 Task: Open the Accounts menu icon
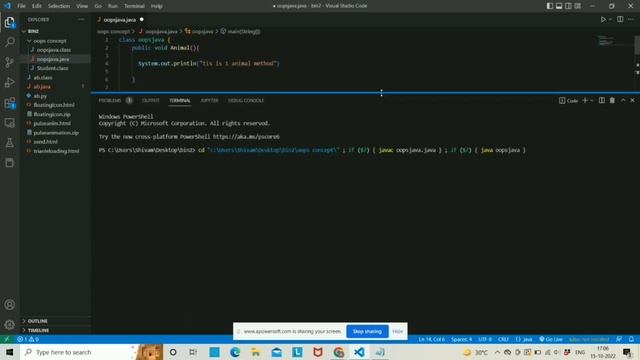pos(9,304)
